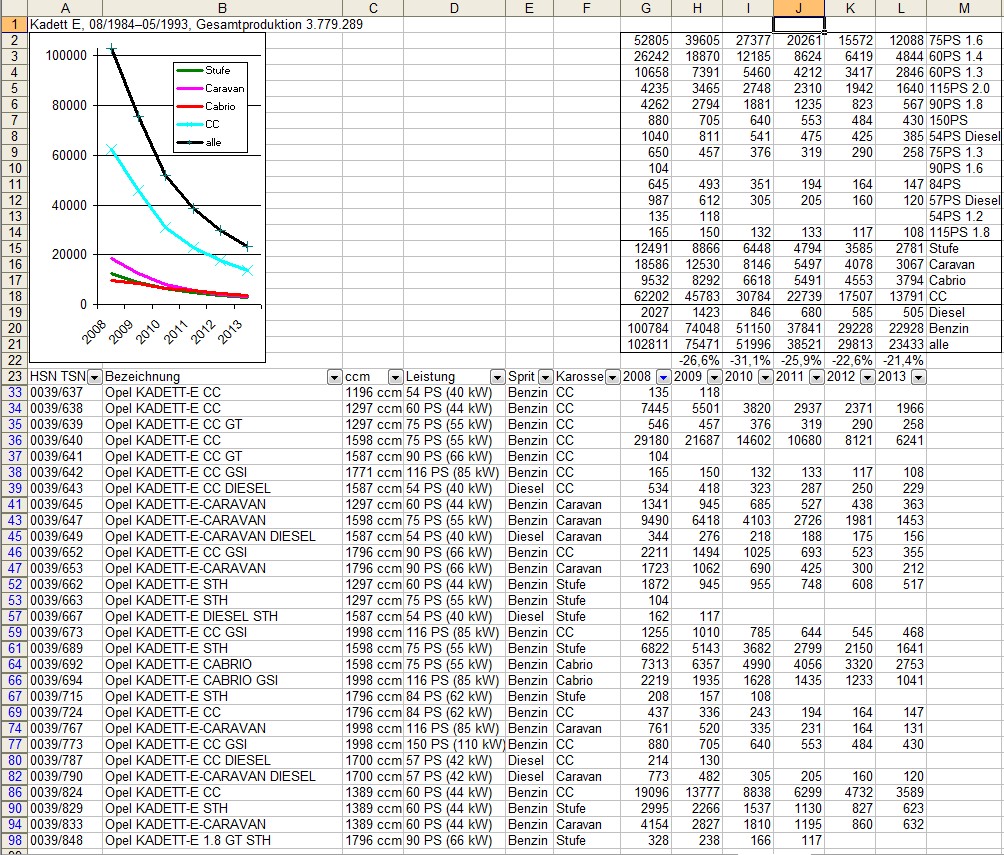Select the 150PS label cell
The width and height of the screenshot is (1004, 855).
pos(950,120)
